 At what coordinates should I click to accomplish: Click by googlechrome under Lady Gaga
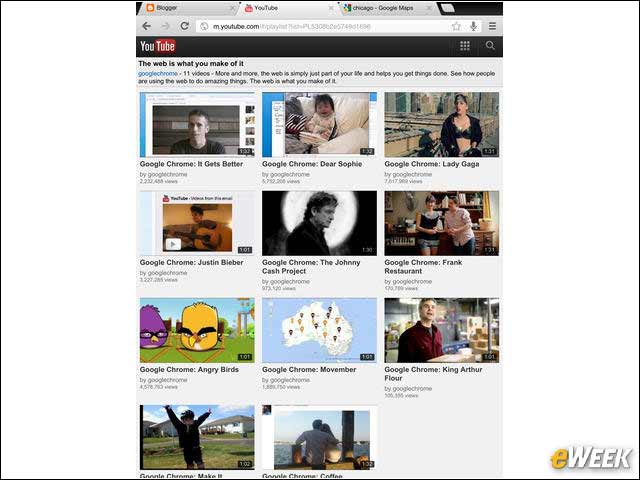[408, 174]
